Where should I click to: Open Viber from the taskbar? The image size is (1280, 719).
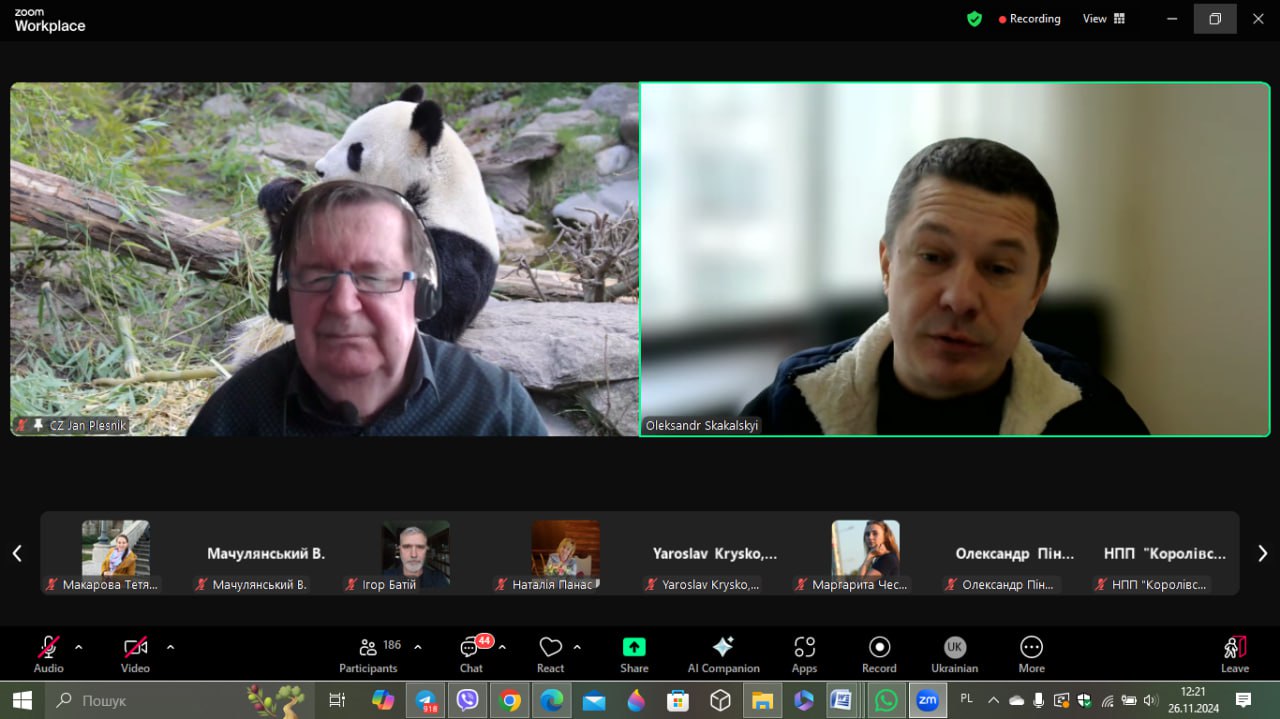click(x=467, y=701)
